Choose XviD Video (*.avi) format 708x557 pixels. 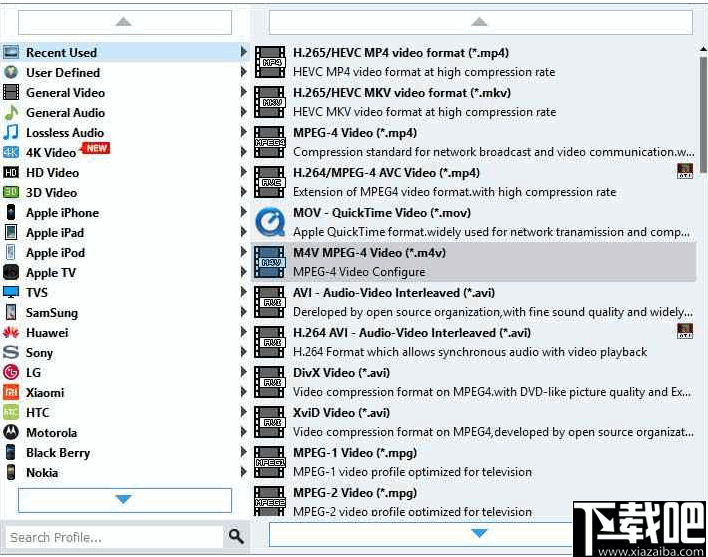474,422
